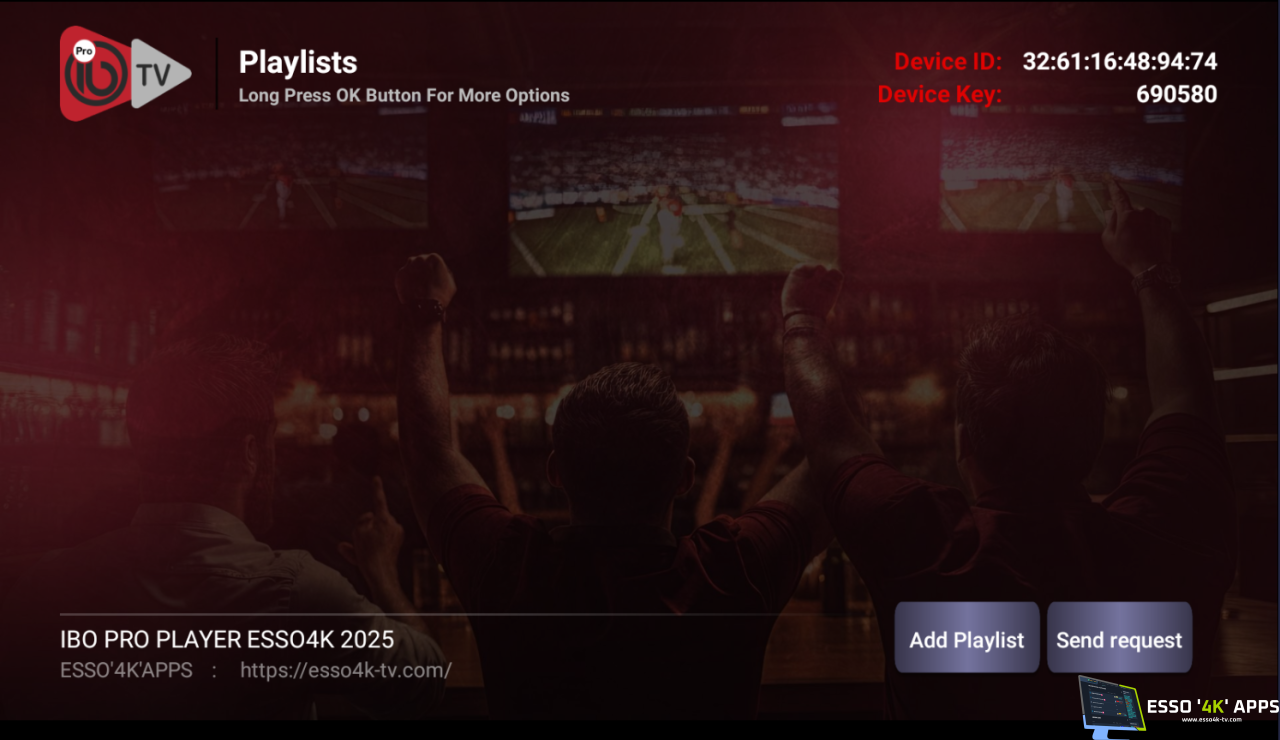Click the ESSO'4K'APPS playlist name label
The height and width of the screenshot is (740, 1280).
126,670
